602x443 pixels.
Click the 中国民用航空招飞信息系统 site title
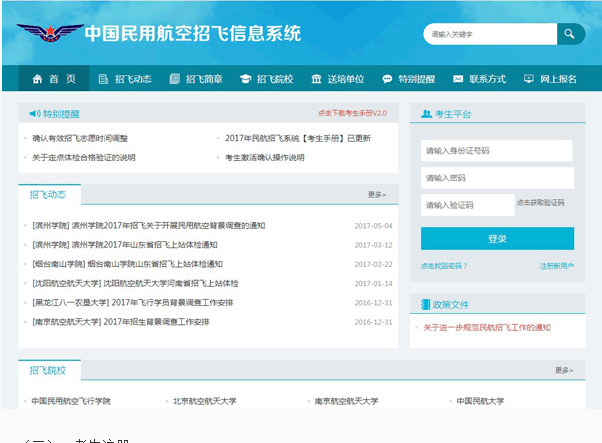193,33
